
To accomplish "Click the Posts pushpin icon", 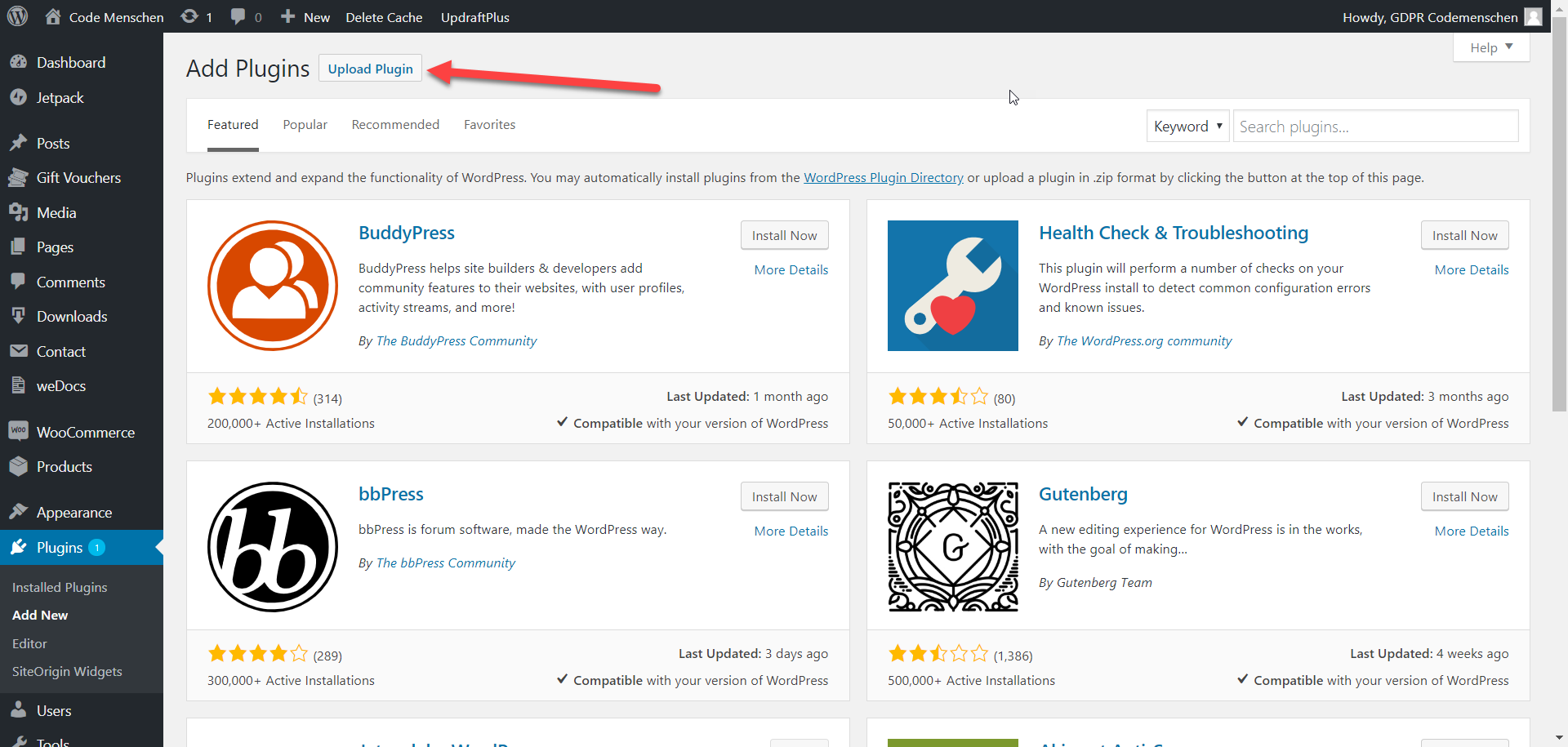I will (18, 143).
